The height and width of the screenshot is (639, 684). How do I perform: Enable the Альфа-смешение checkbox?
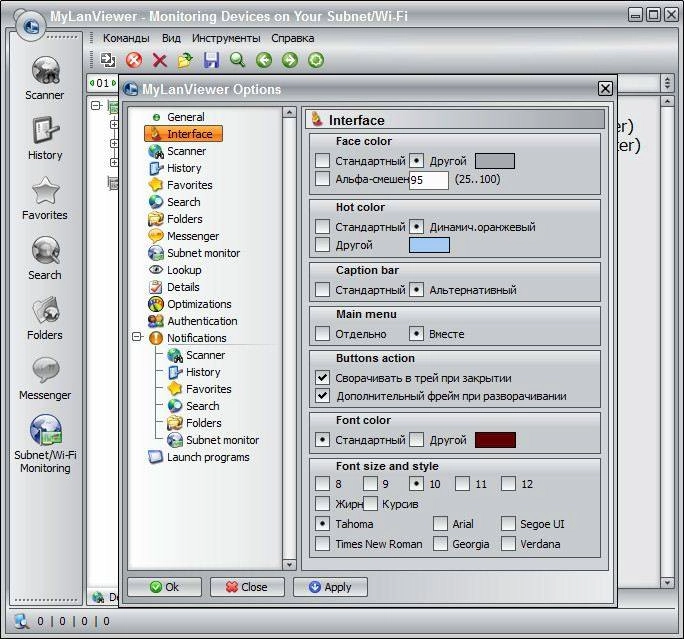tap(322, 178)
